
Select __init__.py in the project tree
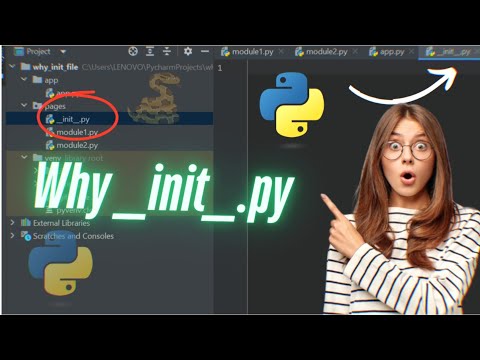pyautogui.click(x=109, y=119)
